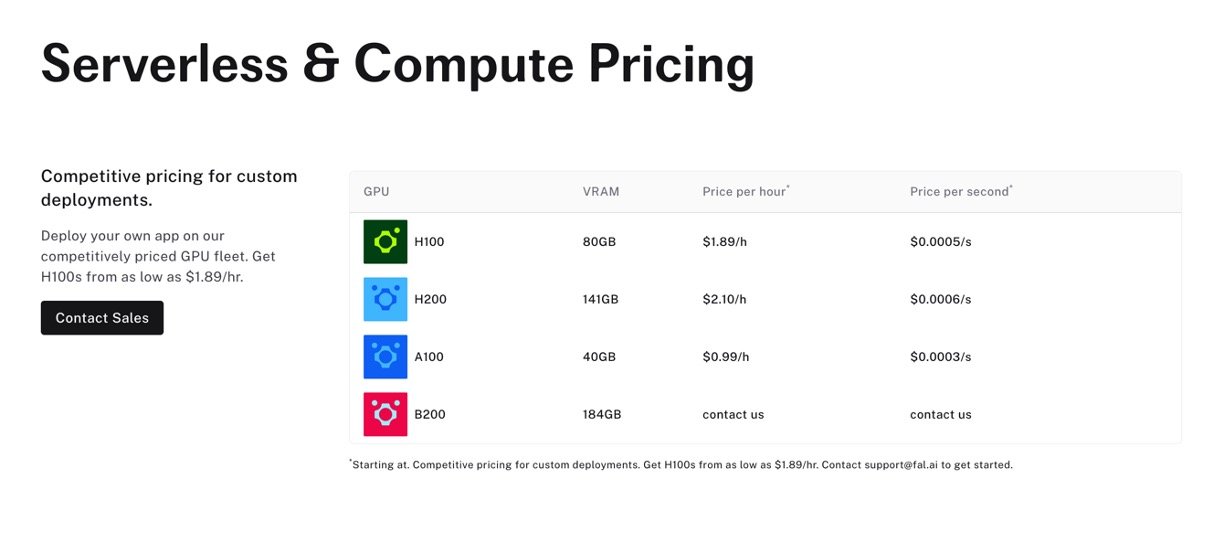The image size is (1224, 544).
Task: Select the A100 GPU name label
Action: click(x=429, y=357)
